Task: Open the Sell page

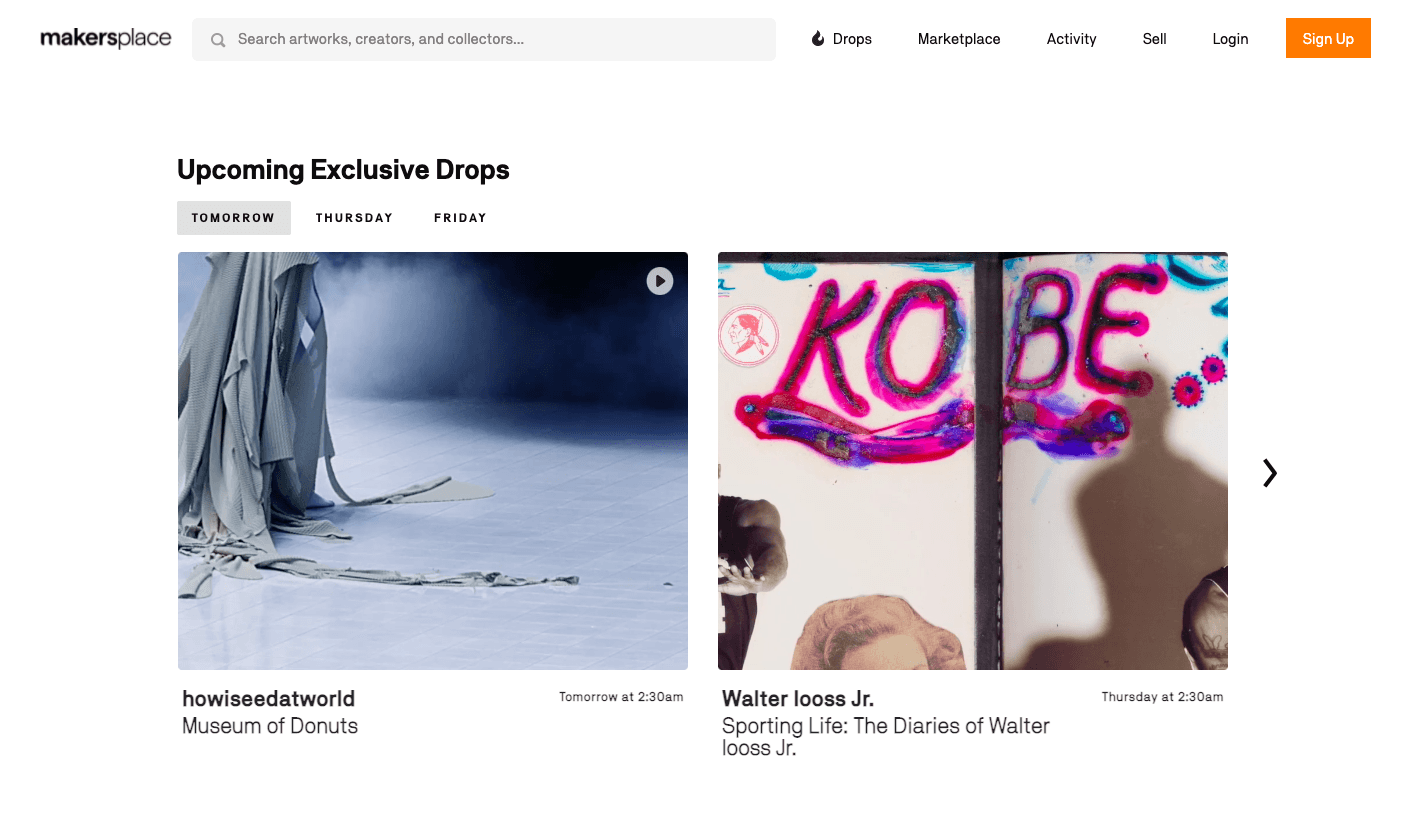Action: point(1154,39)
